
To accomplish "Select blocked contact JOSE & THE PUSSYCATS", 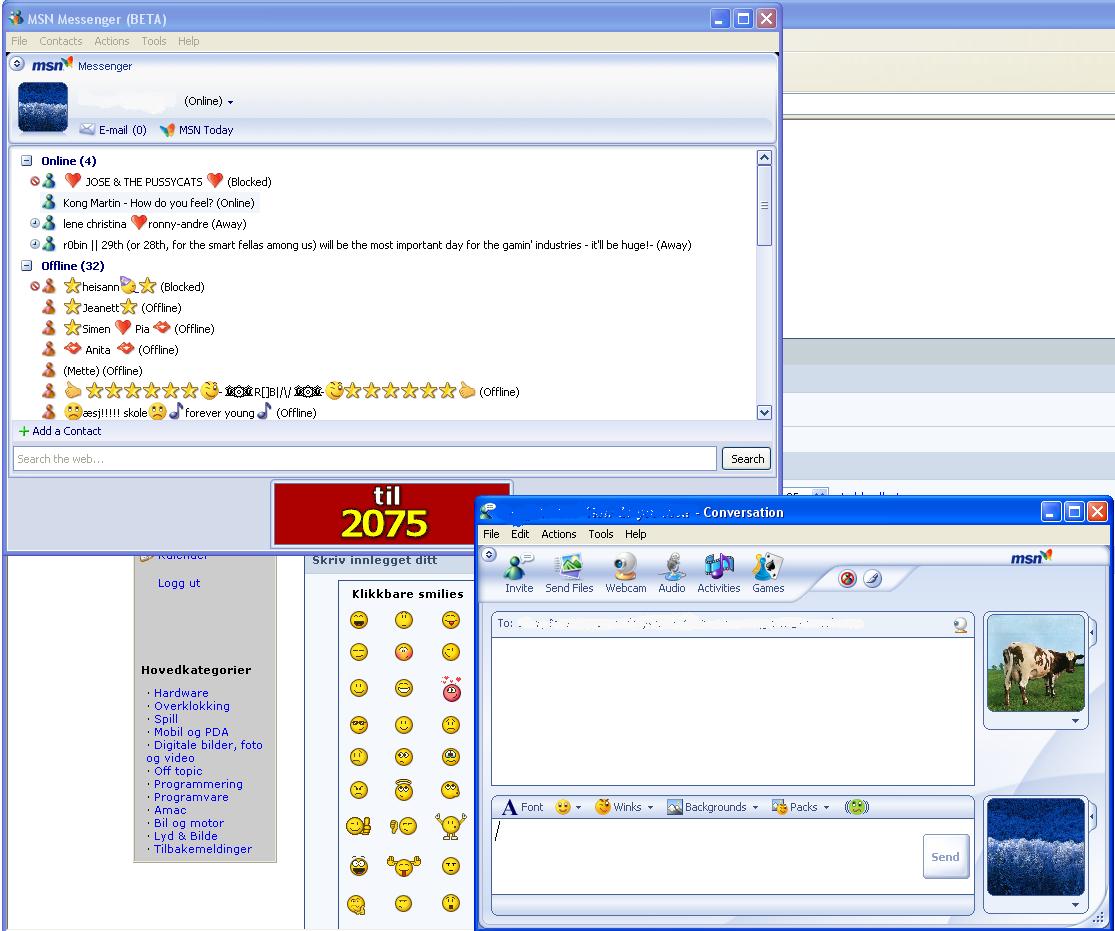I will click(x=151, y=181).
